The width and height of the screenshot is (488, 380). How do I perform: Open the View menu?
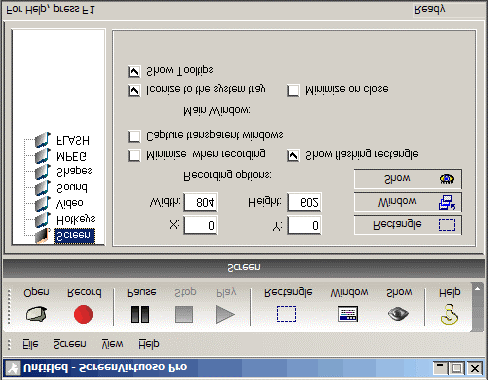coord(112,344)
